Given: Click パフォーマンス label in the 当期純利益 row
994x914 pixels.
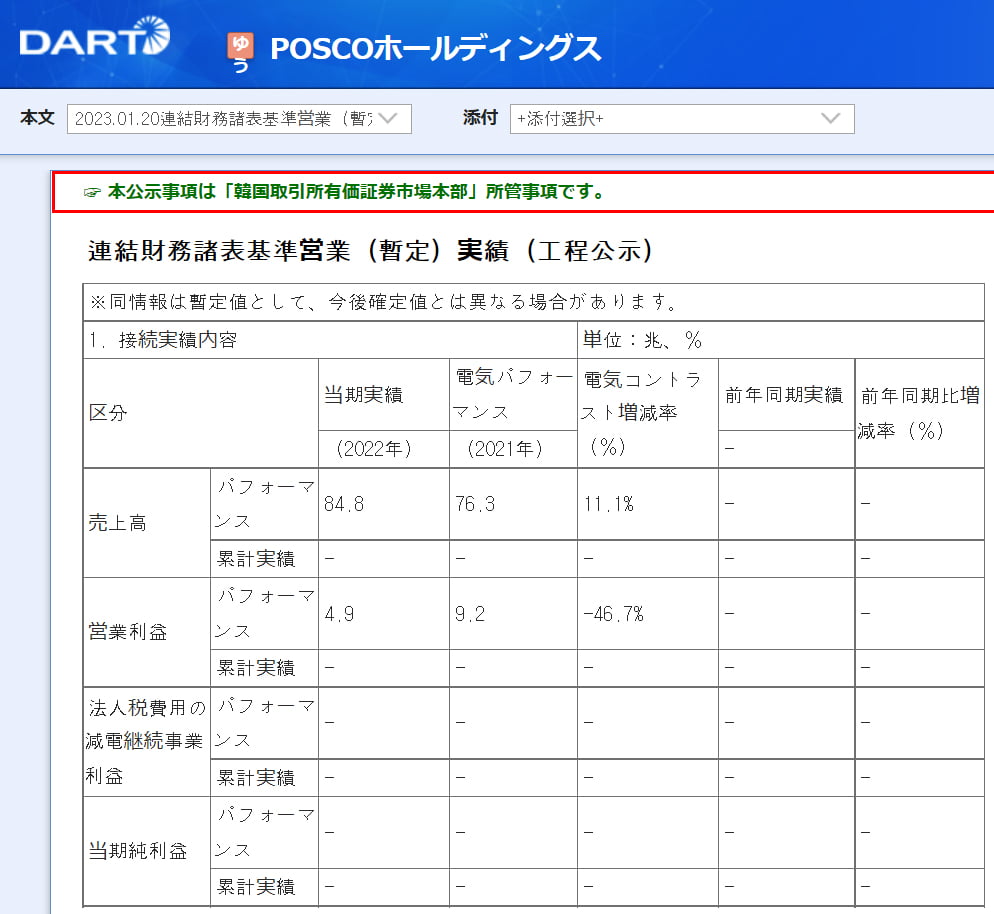Looking at the screenshot, I should tap(264, 833).
